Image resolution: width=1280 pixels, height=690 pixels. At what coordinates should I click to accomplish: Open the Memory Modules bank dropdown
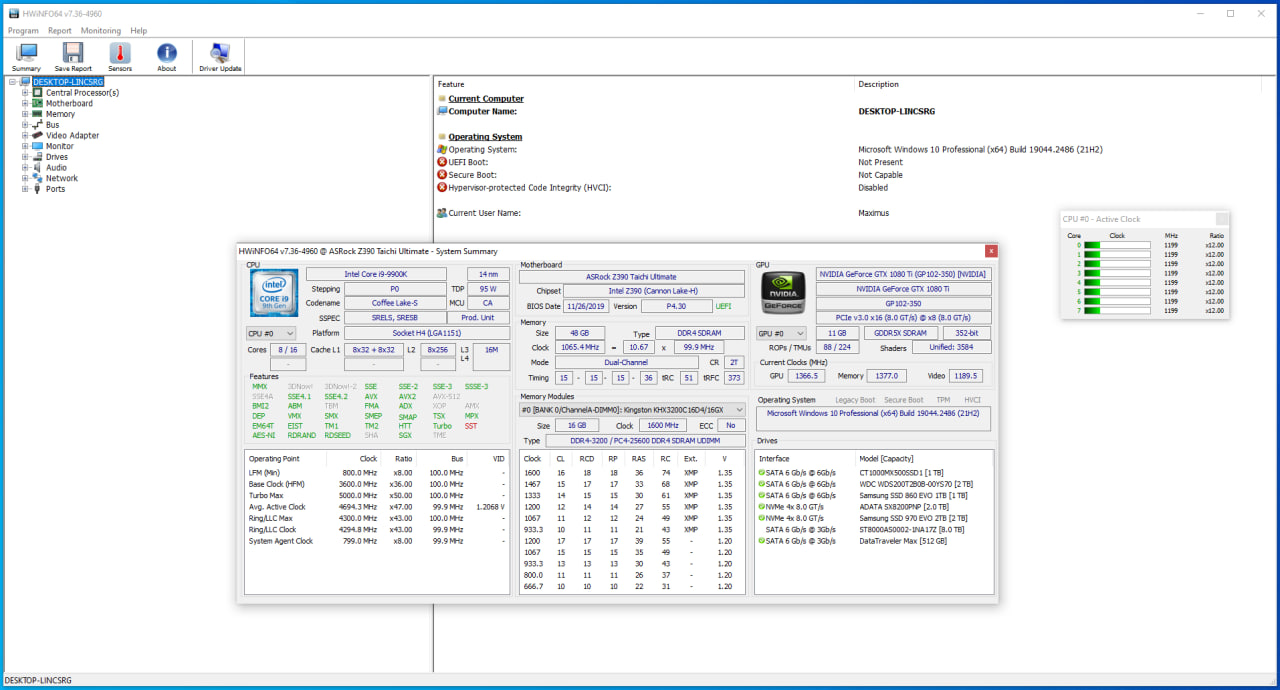tap(632, 410)
